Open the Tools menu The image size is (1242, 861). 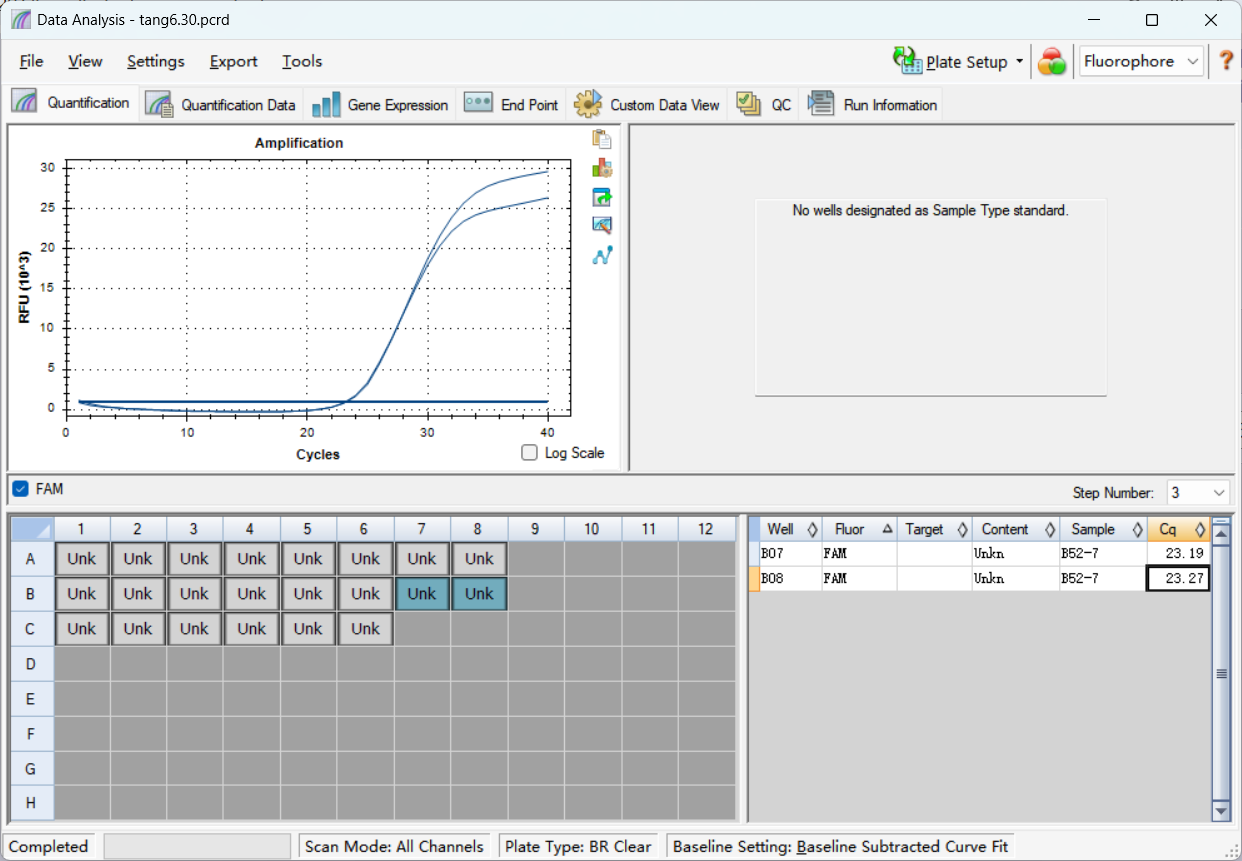point(302,61)
